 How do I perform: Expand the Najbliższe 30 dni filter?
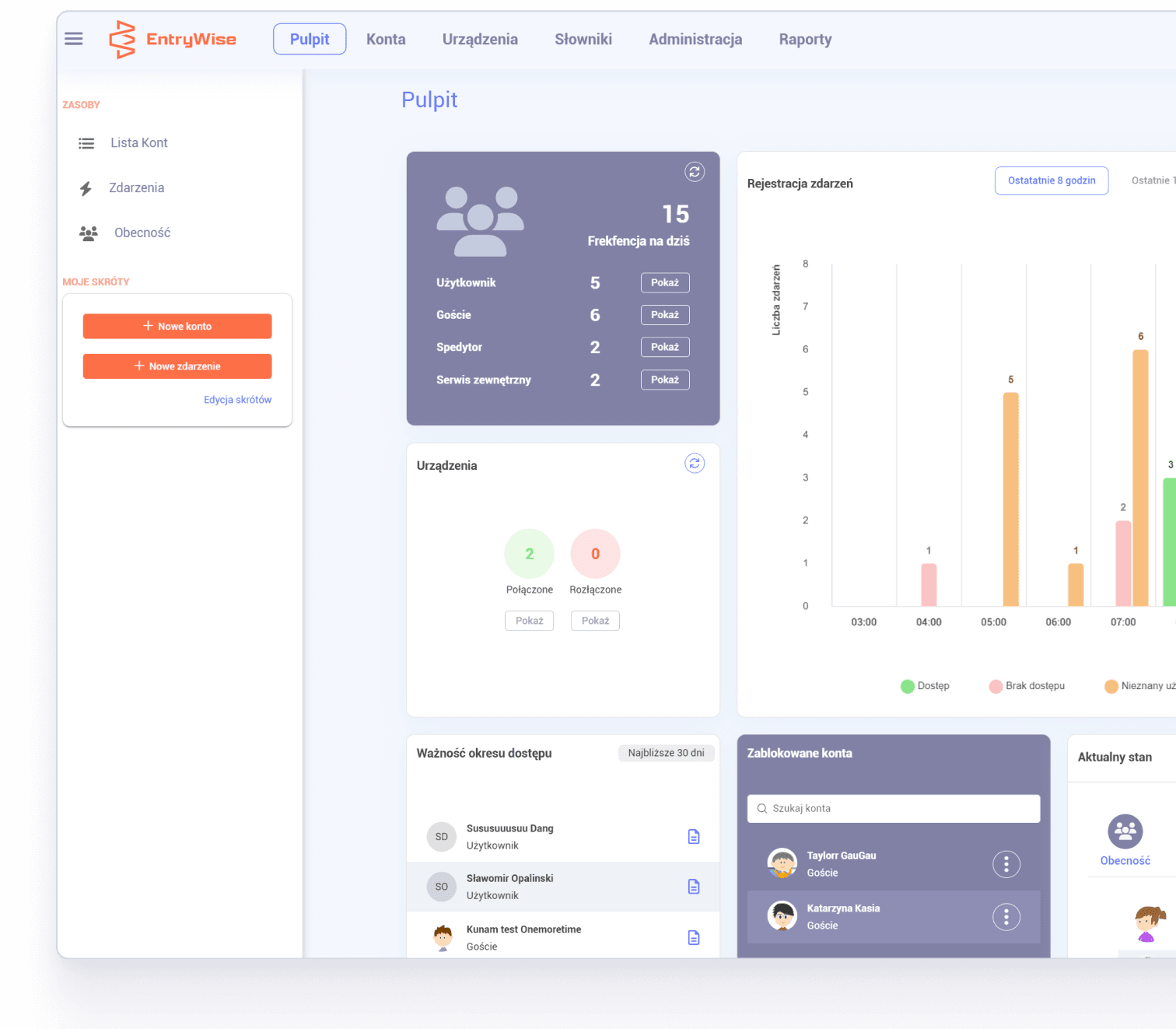pyautogui.click(x=666, y=753)
